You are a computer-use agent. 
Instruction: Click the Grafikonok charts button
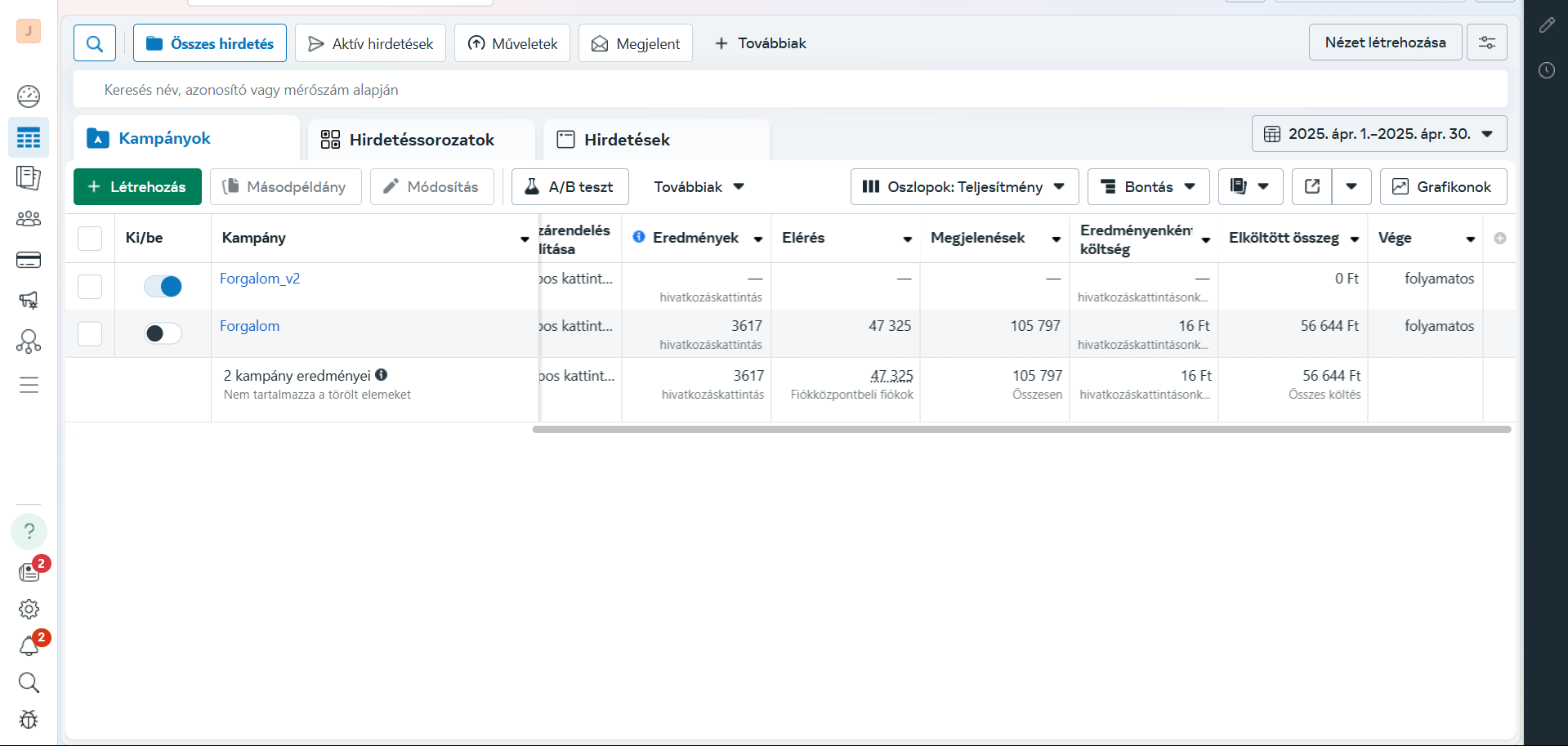pos(1443,186)
